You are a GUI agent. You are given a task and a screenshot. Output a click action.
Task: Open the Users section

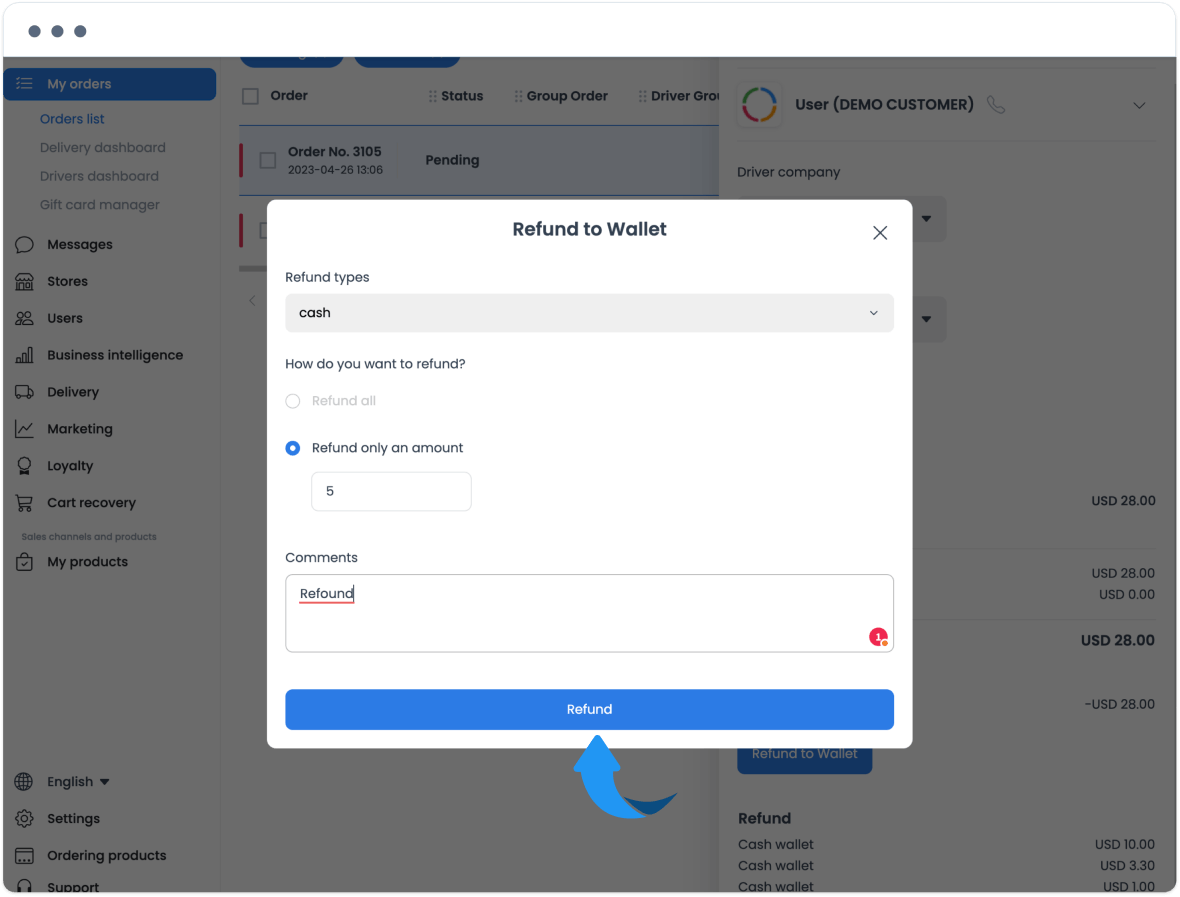pos(65,318)
